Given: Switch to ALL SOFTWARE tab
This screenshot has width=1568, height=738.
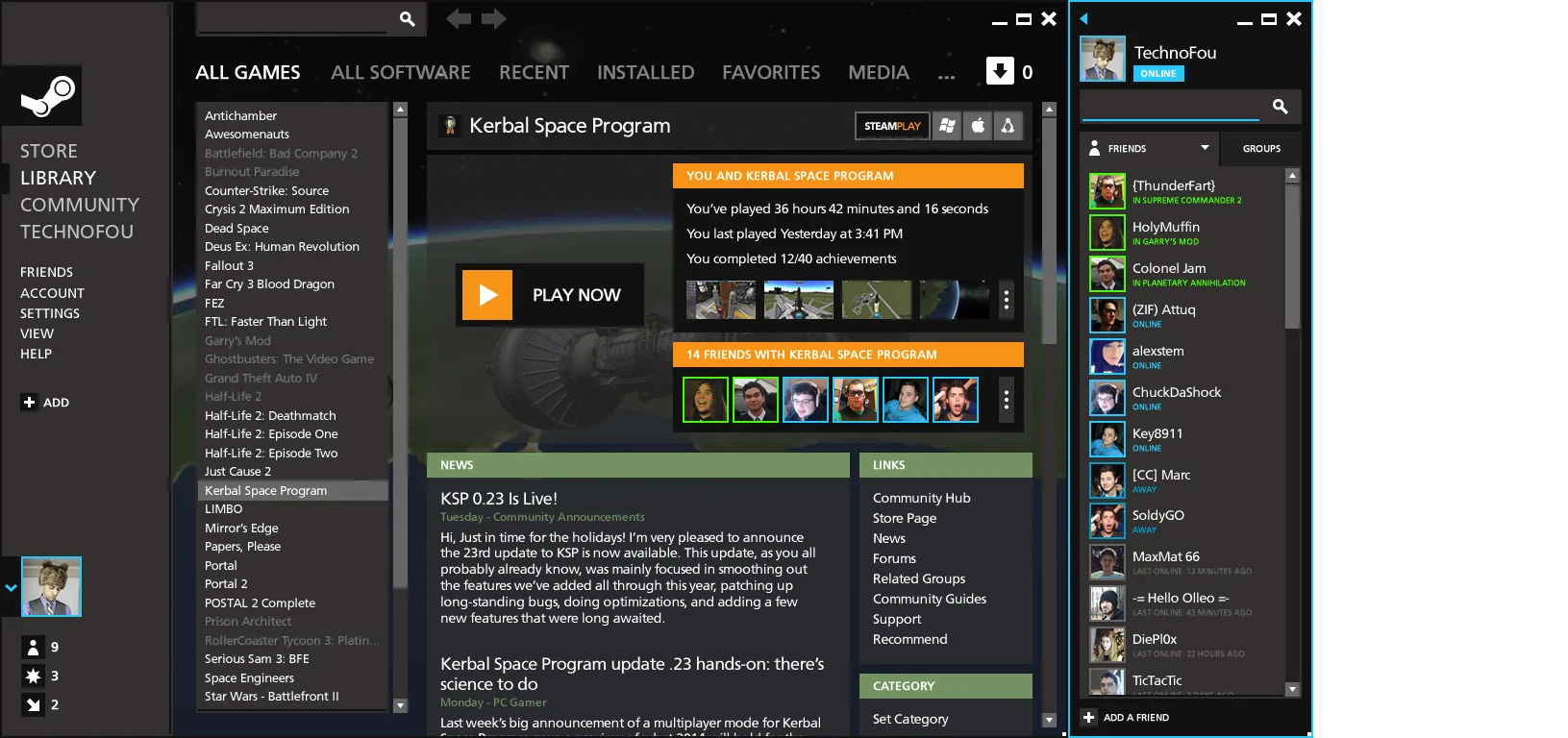Looking at the screenshot, I should tap(401, 72).
